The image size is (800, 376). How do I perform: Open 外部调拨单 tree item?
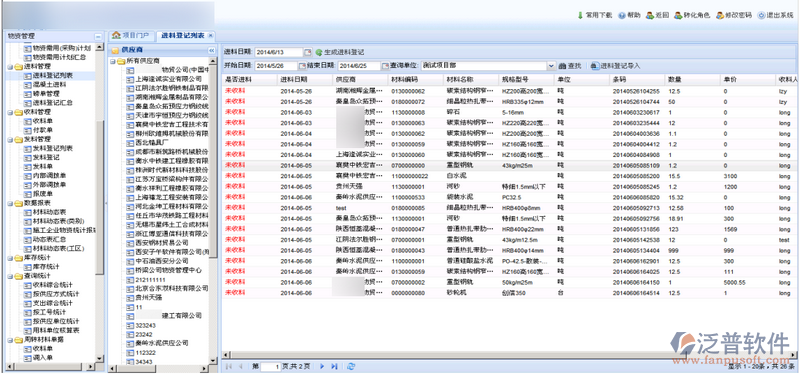pyautogui.click(x=49, y=185)
